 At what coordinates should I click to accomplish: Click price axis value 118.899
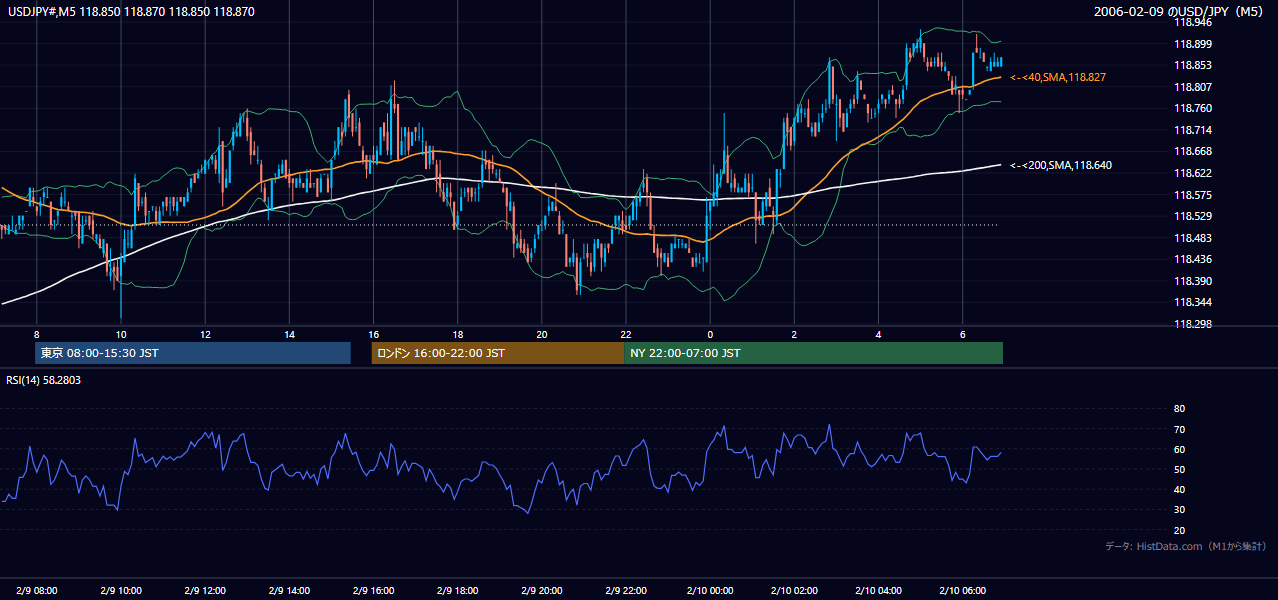(1192, 44)
